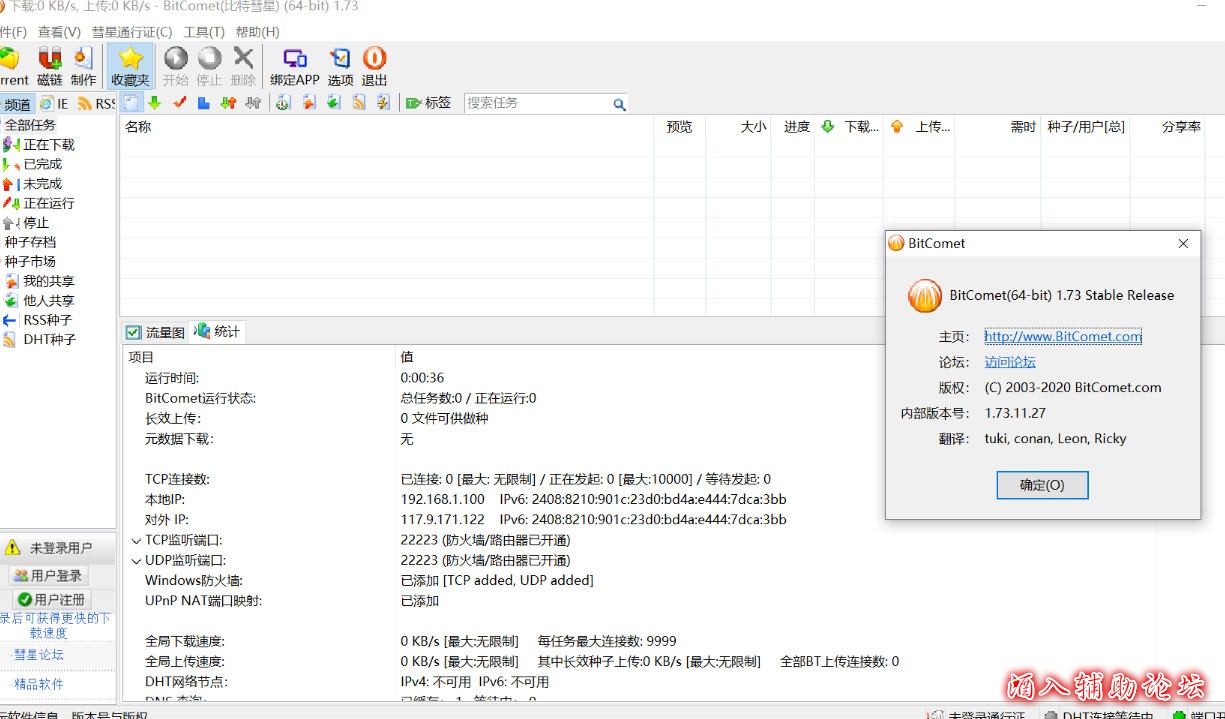Click the search magnifier icon
Screen dimensions: 1225x719
pos(619,104)
